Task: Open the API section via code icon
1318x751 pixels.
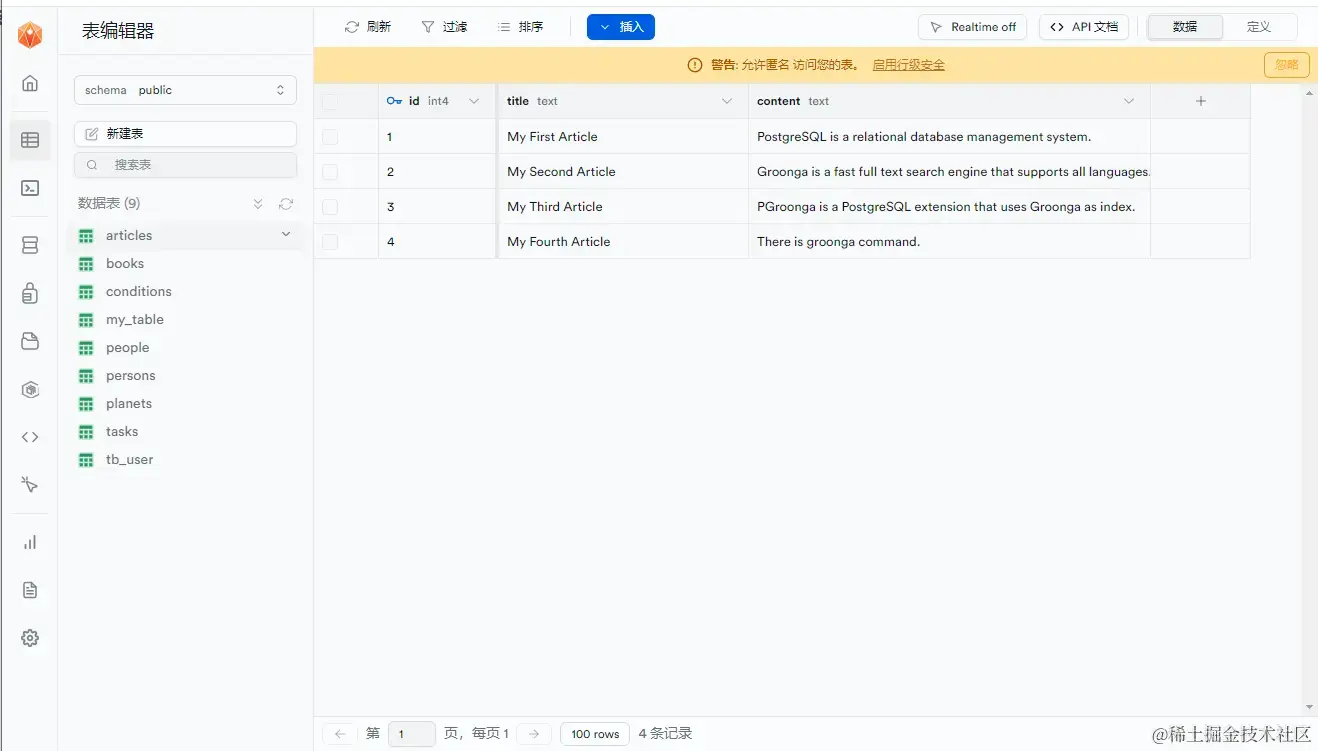Action: click(30, 437)
